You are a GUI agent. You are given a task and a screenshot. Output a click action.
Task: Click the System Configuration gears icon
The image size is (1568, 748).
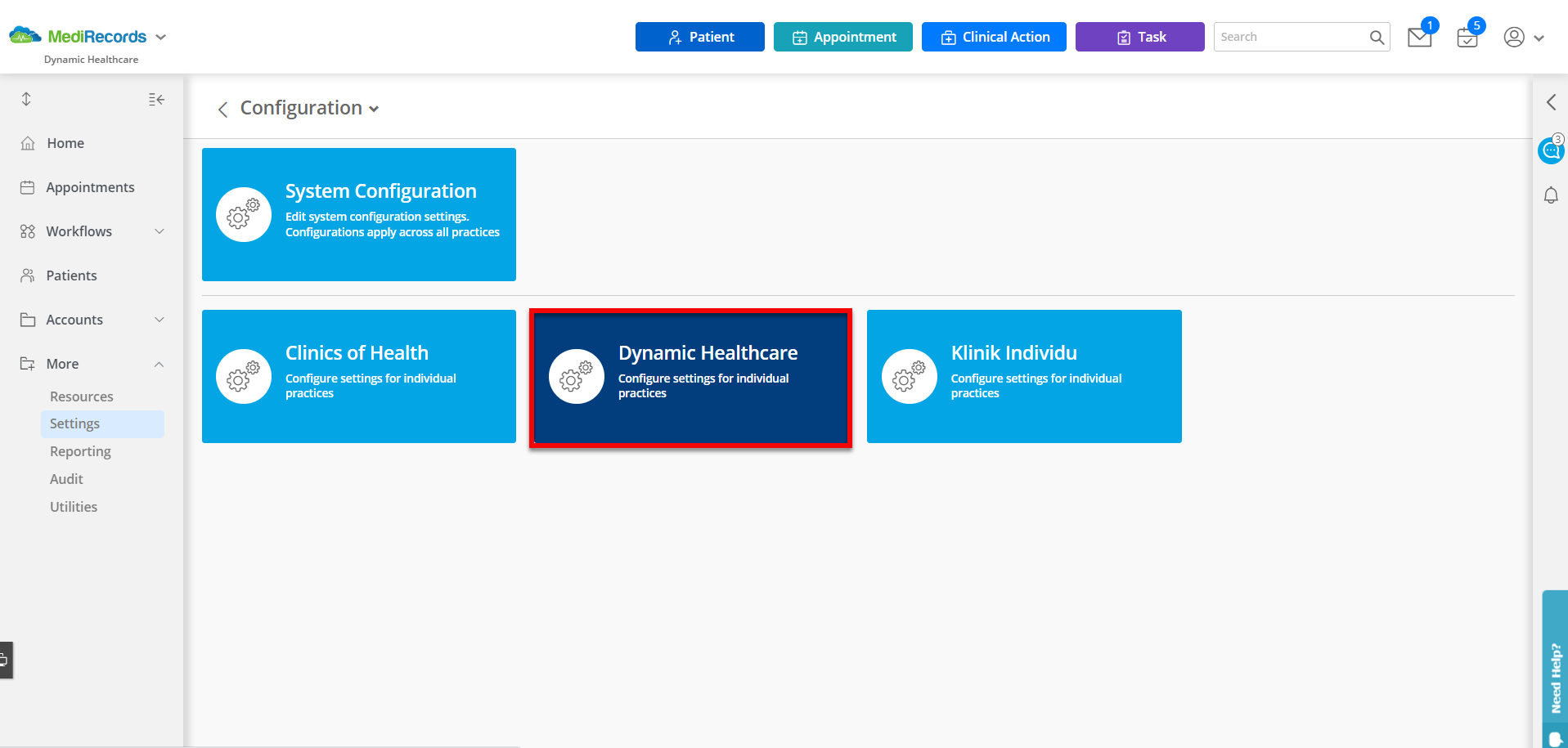coord(244,214)
